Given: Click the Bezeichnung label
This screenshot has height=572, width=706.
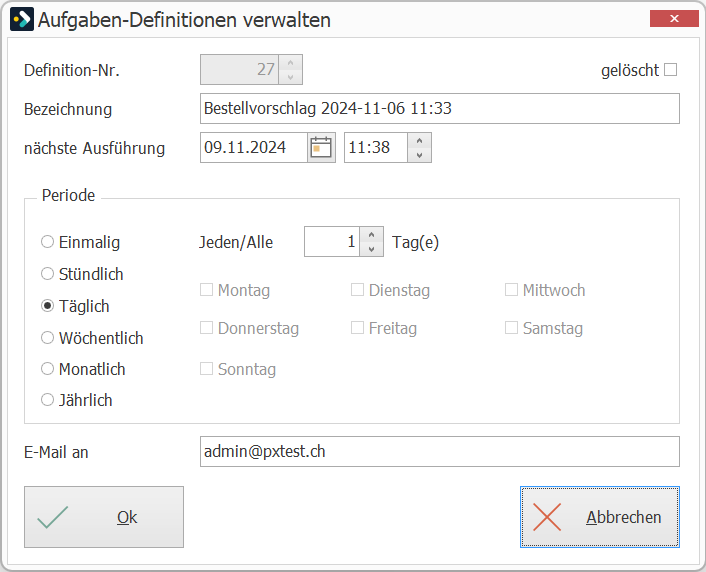Looking at the screenshot, I should click(x=68, y=109).
